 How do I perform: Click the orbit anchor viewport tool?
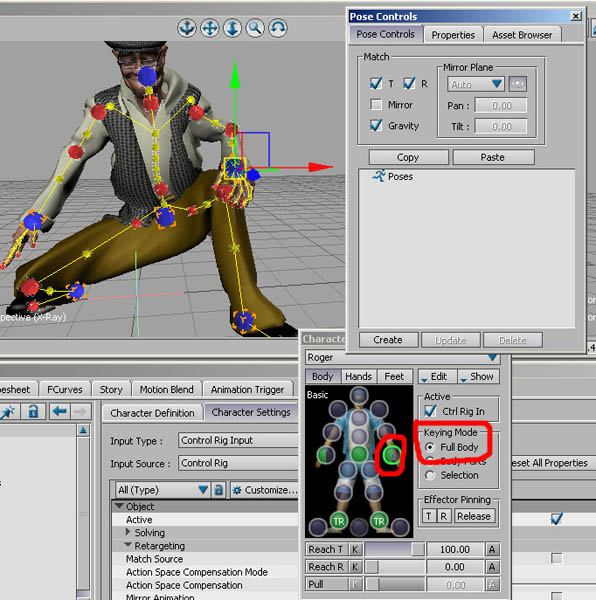(187, 28)
